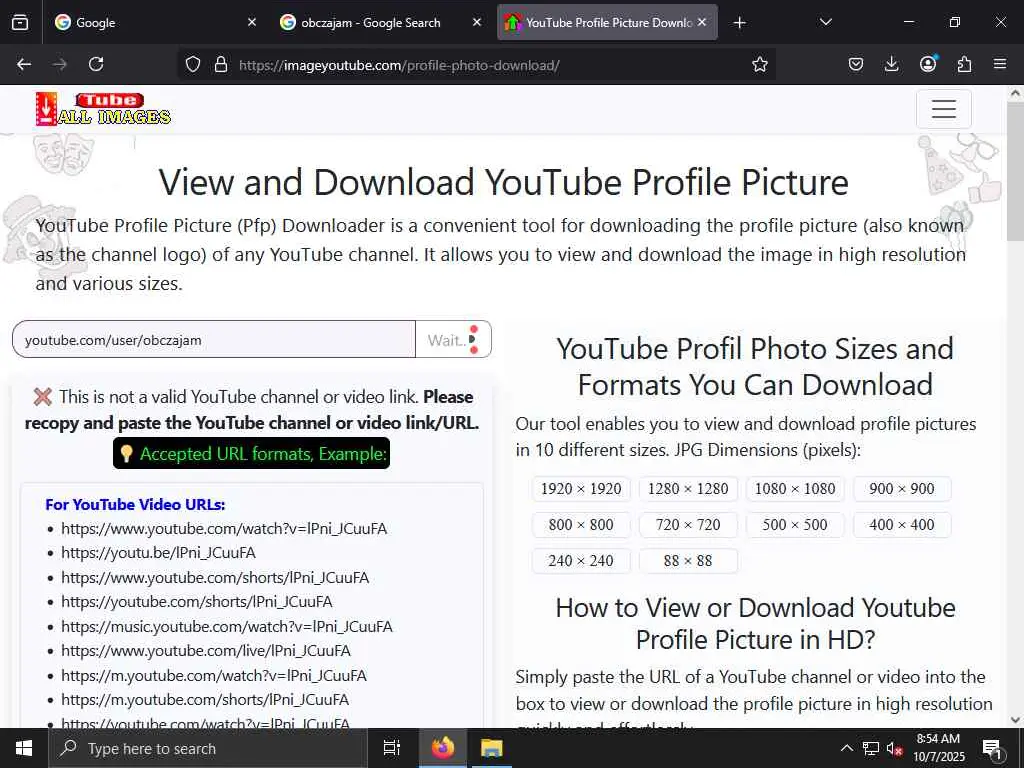Viewport: 1024px width, 768px height.
Task: Open the notification center icon
Action: pyautogui.click(x=992, y=748)
